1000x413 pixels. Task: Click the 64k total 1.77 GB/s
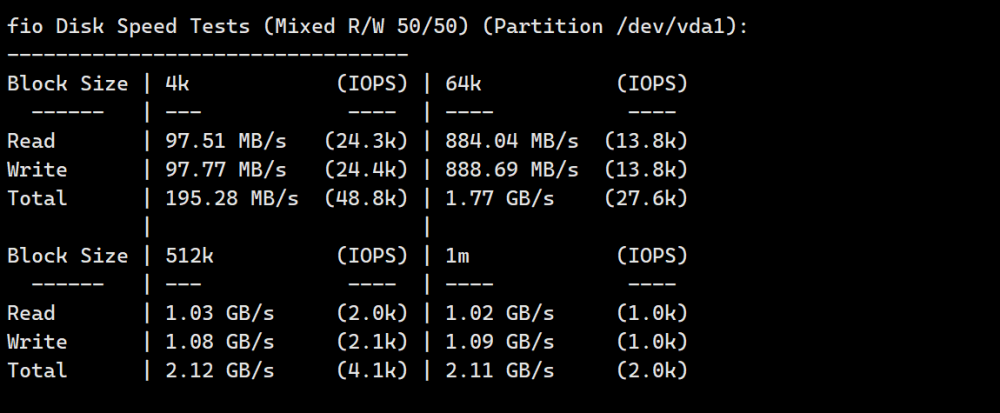coord(501,198)
